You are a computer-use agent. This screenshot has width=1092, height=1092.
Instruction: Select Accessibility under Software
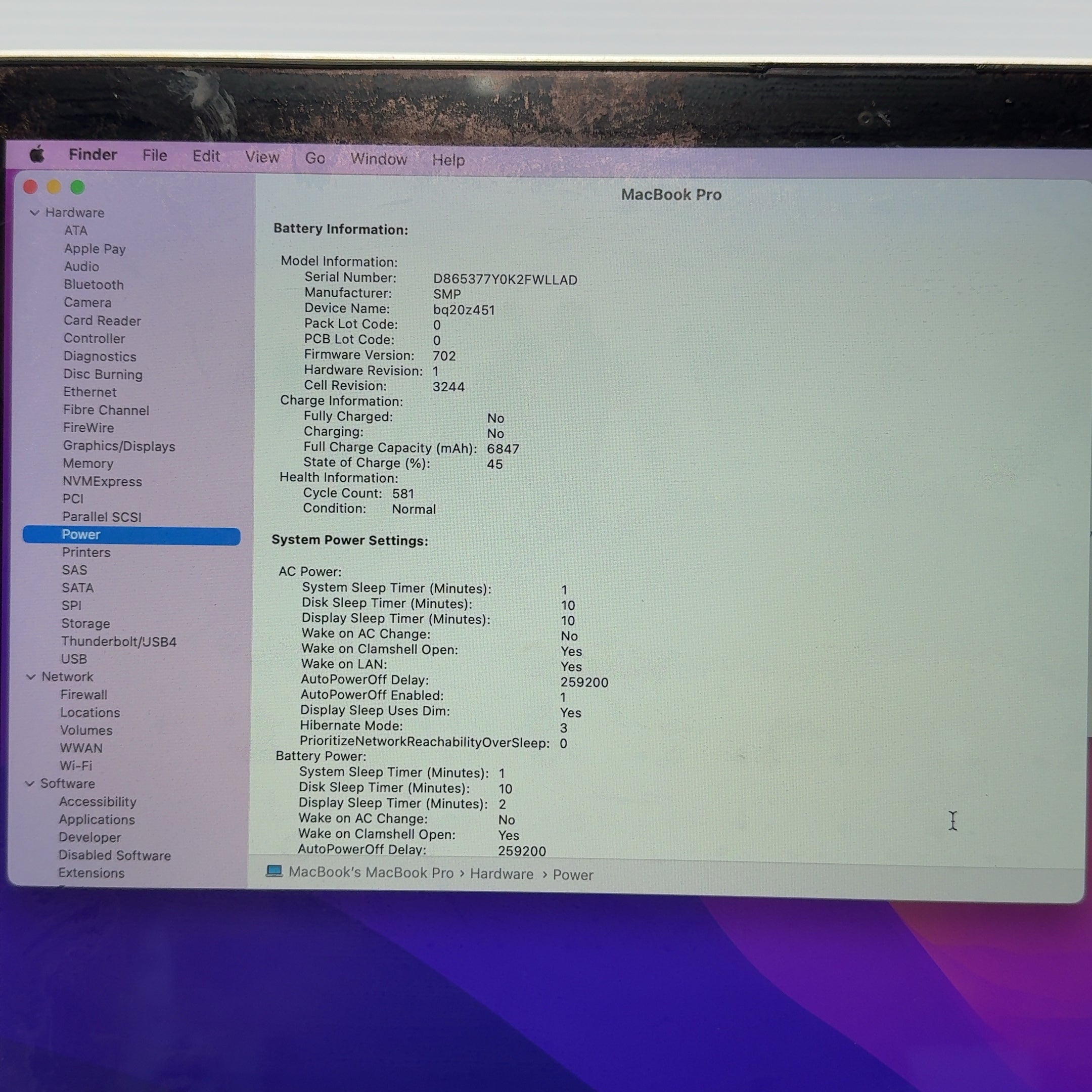[x=98, y=801]
